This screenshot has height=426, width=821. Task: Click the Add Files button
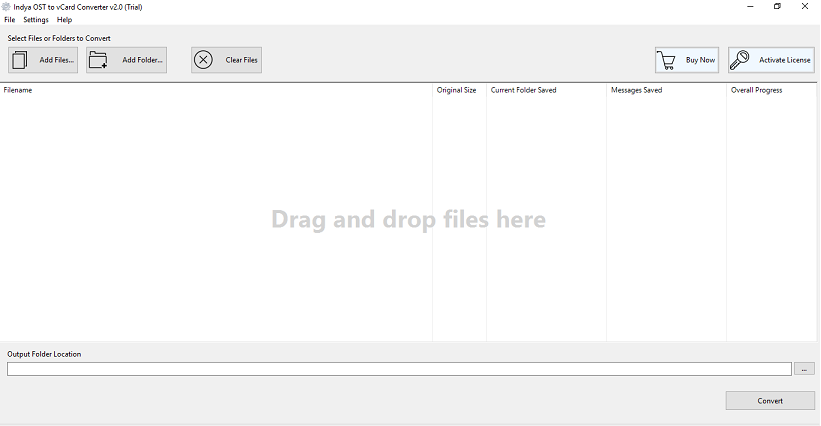(43, 60)
